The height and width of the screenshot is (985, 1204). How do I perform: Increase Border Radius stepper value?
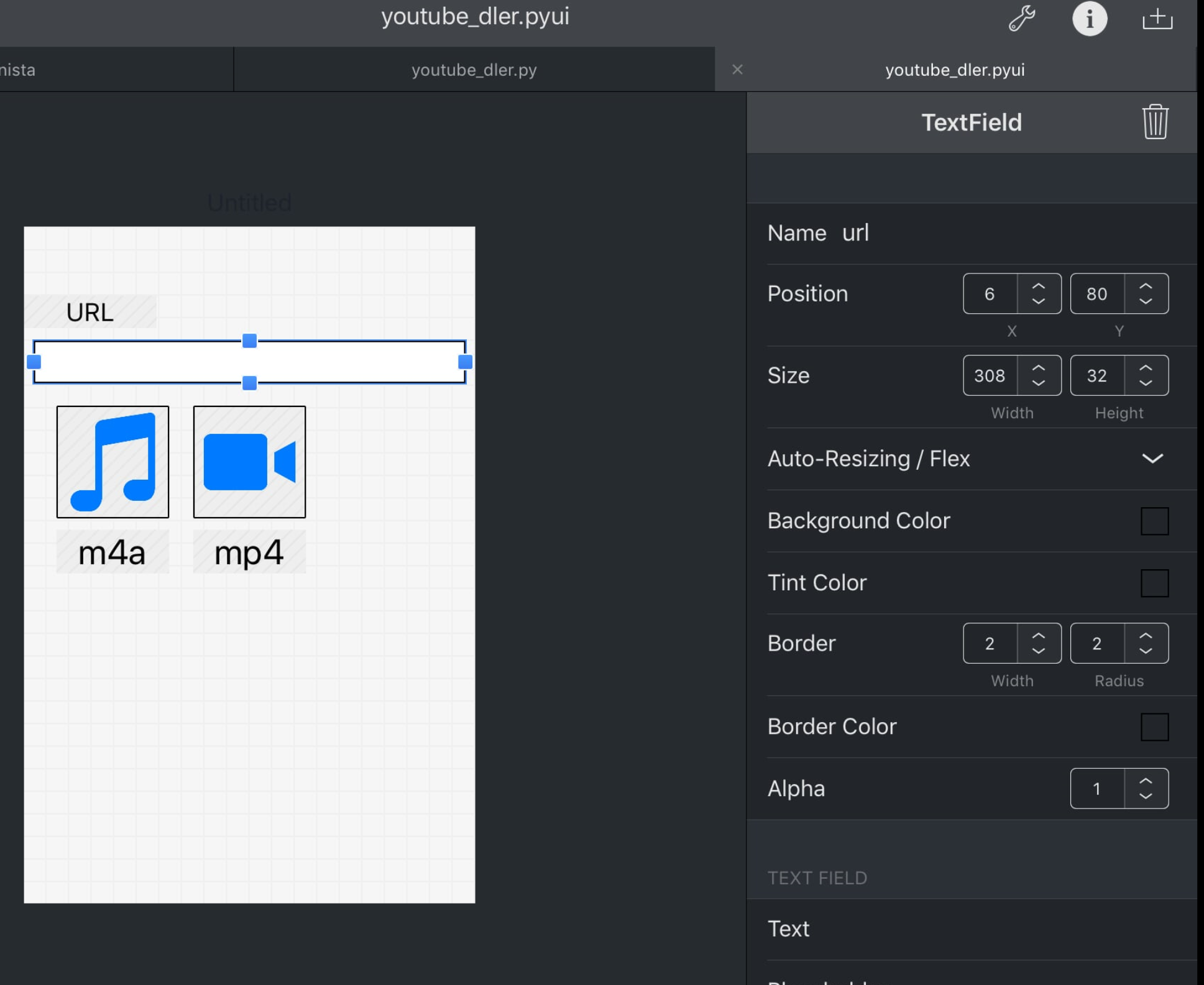pos(1146,636)
